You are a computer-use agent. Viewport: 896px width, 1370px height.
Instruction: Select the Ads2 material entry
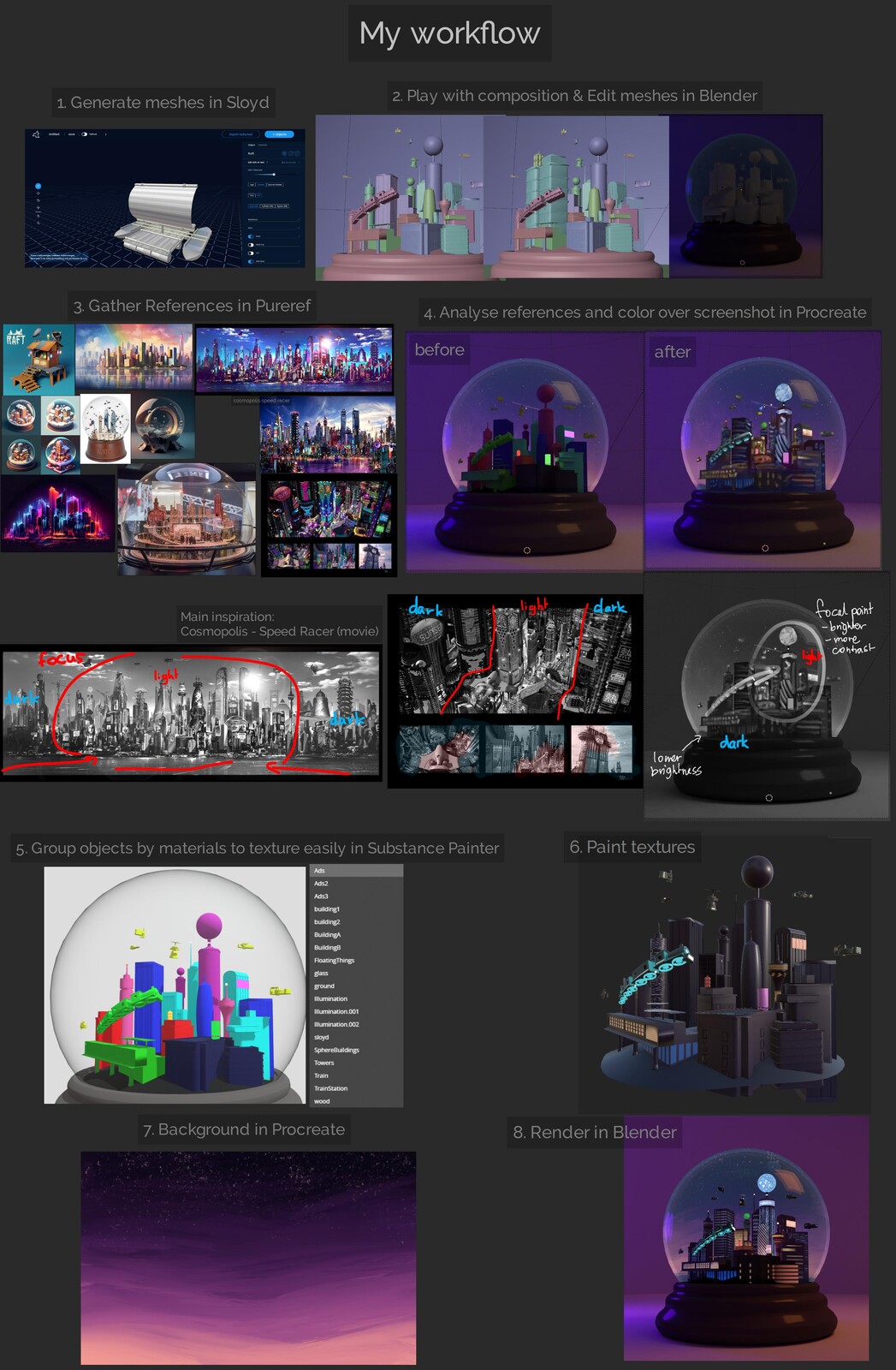coord(356,884)
